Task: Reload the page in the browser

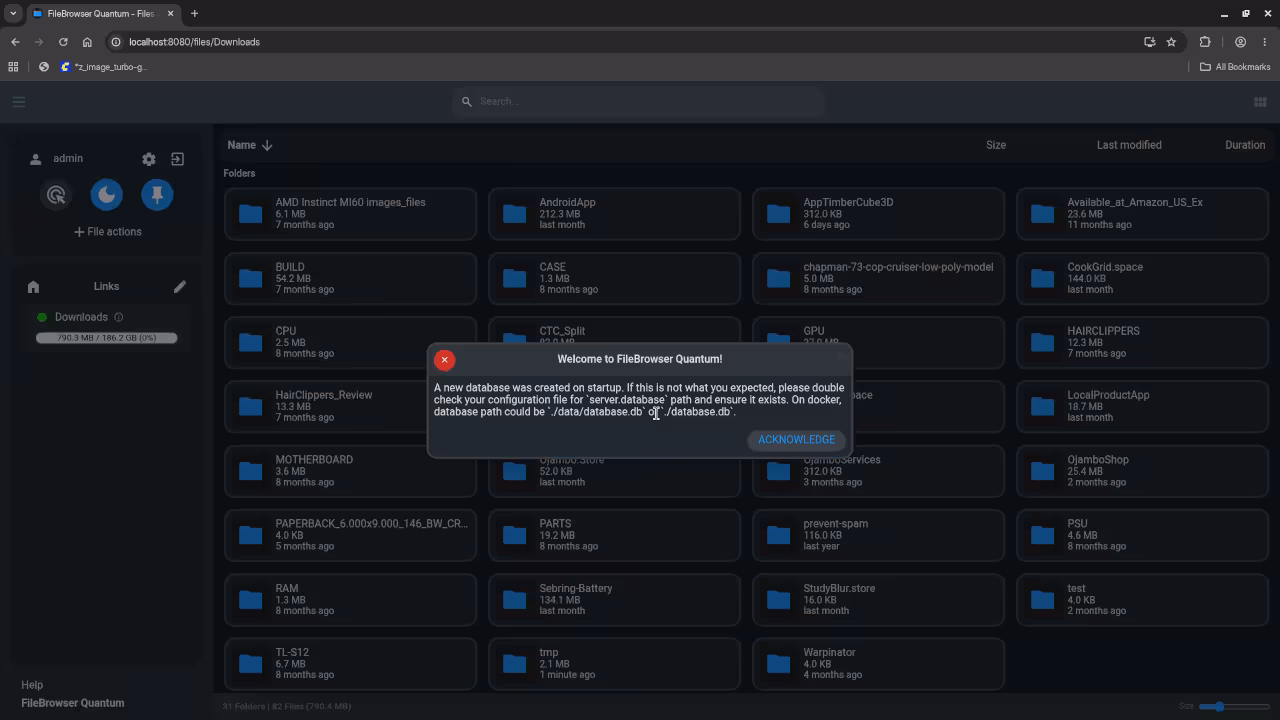Action: (63, 42)
